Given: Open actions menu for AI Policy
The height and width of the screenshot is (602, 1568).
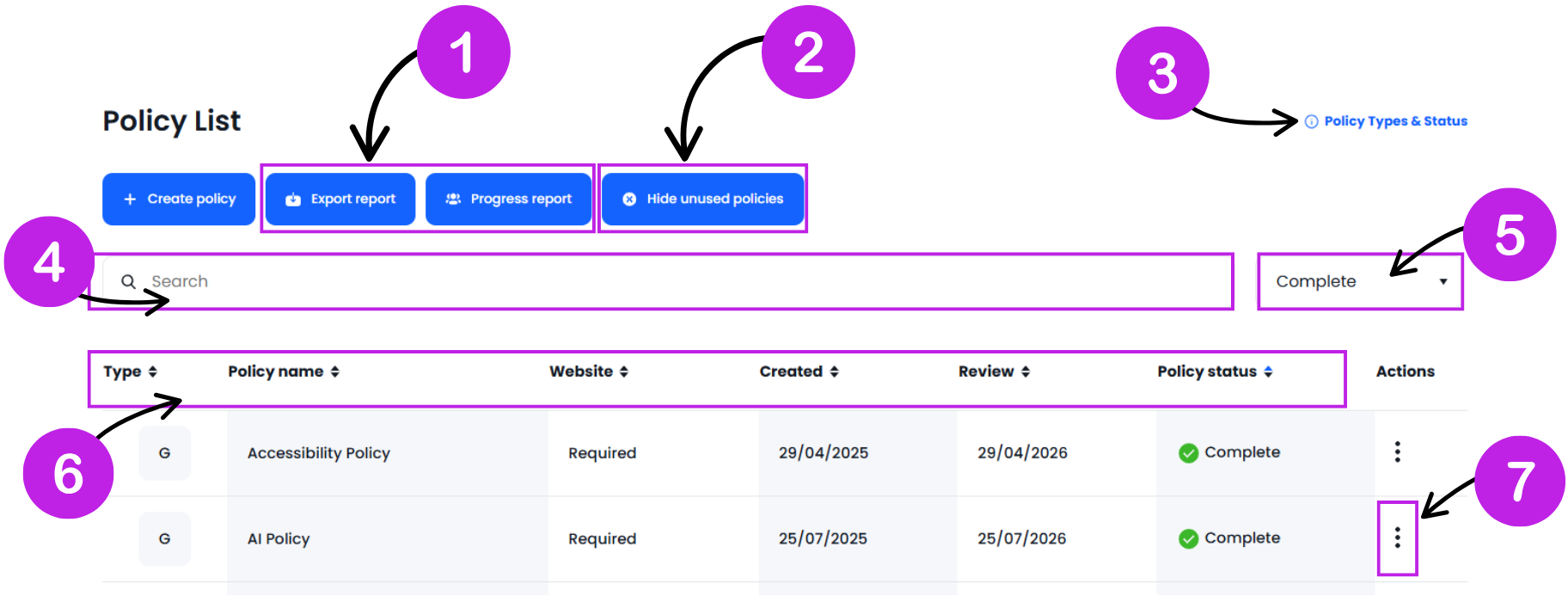Looking at the screenshot, I should [1397, 537].
